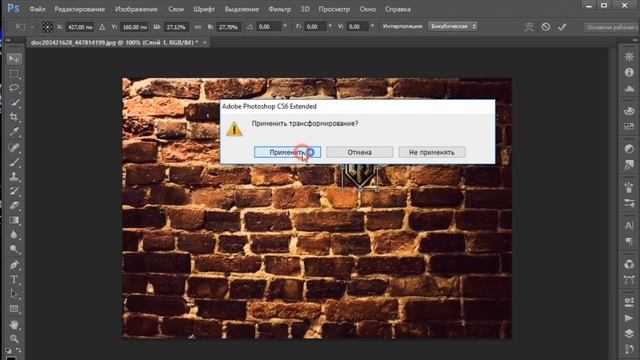Select the Eyedropper tool
640x360 pixels.
pos(14,131)
